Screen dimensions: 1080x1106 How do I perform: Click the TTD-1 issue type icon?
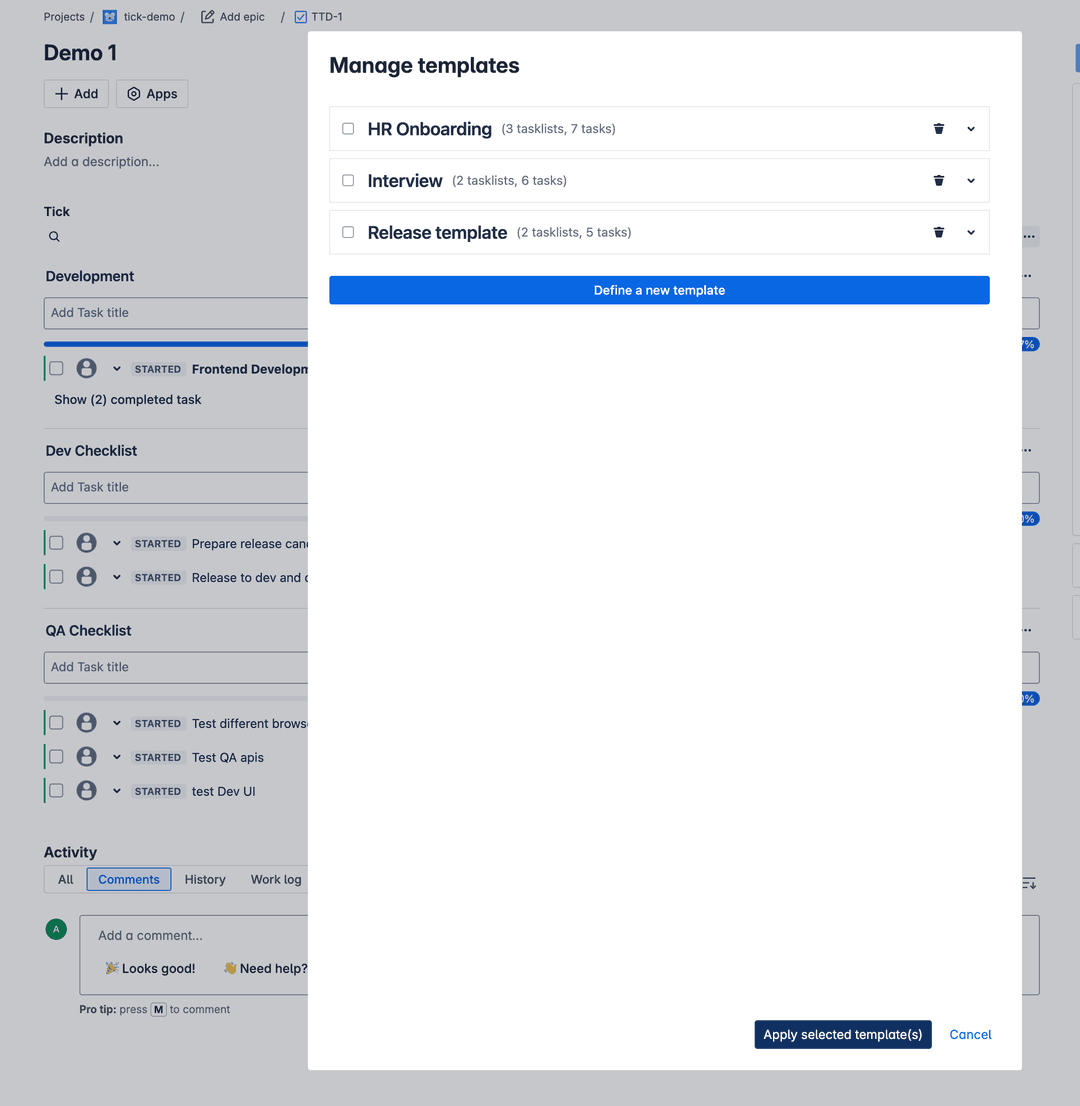pos(301,17)
